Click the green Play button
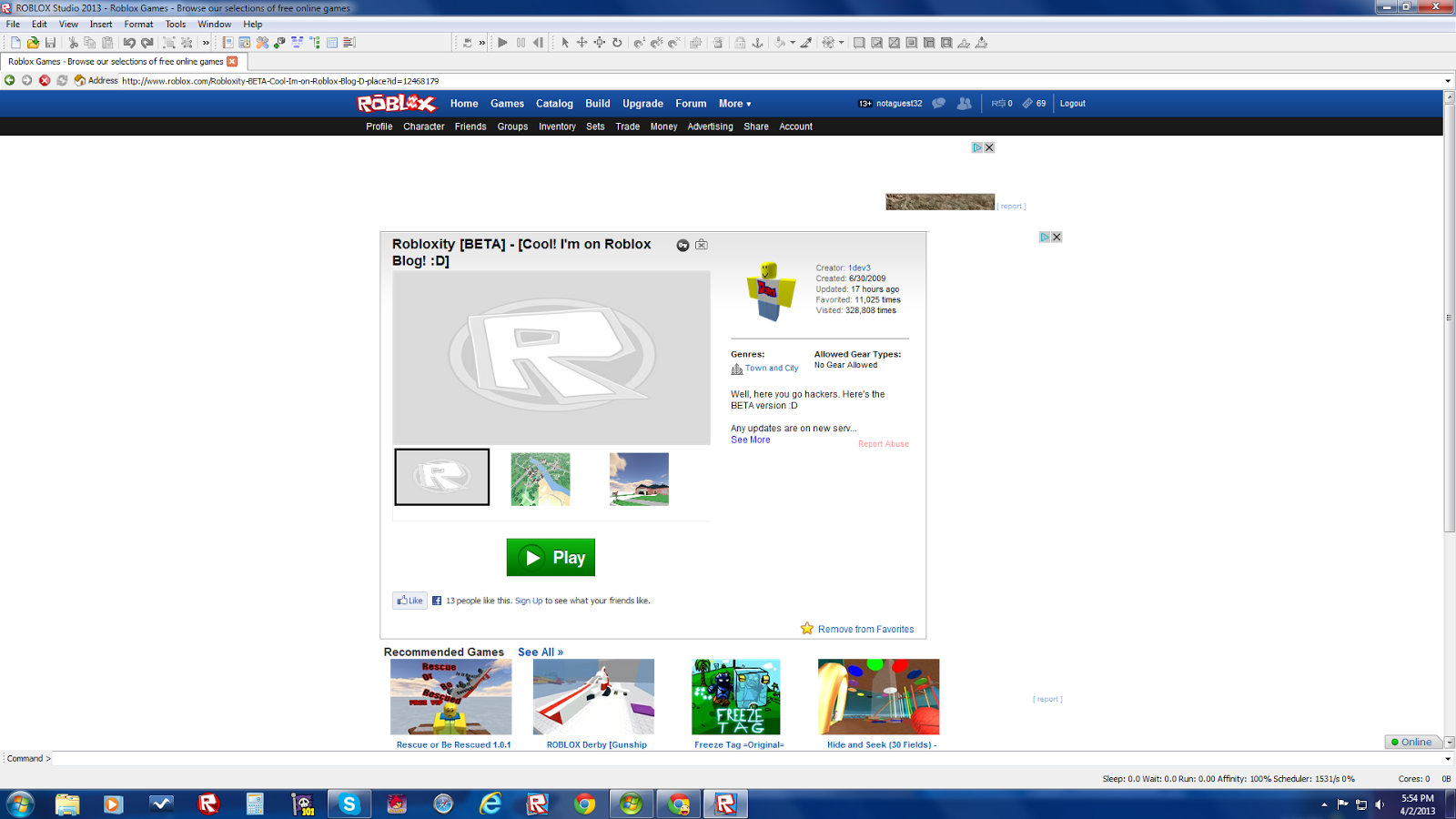1456x819 pixels. (551, 557)
